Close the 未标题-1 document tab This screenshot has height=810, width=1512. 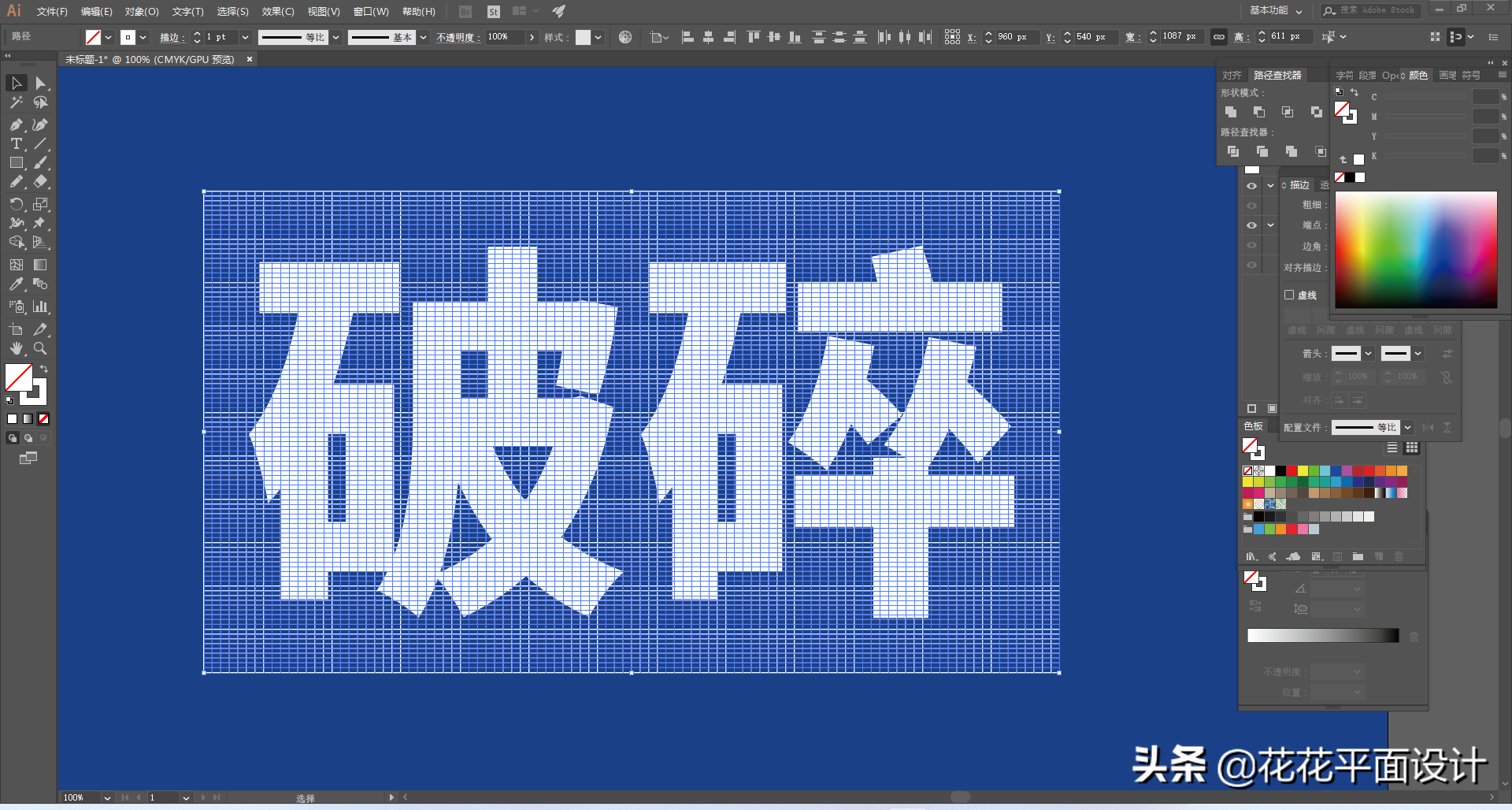pyautogui.click(x=250, y=59)
